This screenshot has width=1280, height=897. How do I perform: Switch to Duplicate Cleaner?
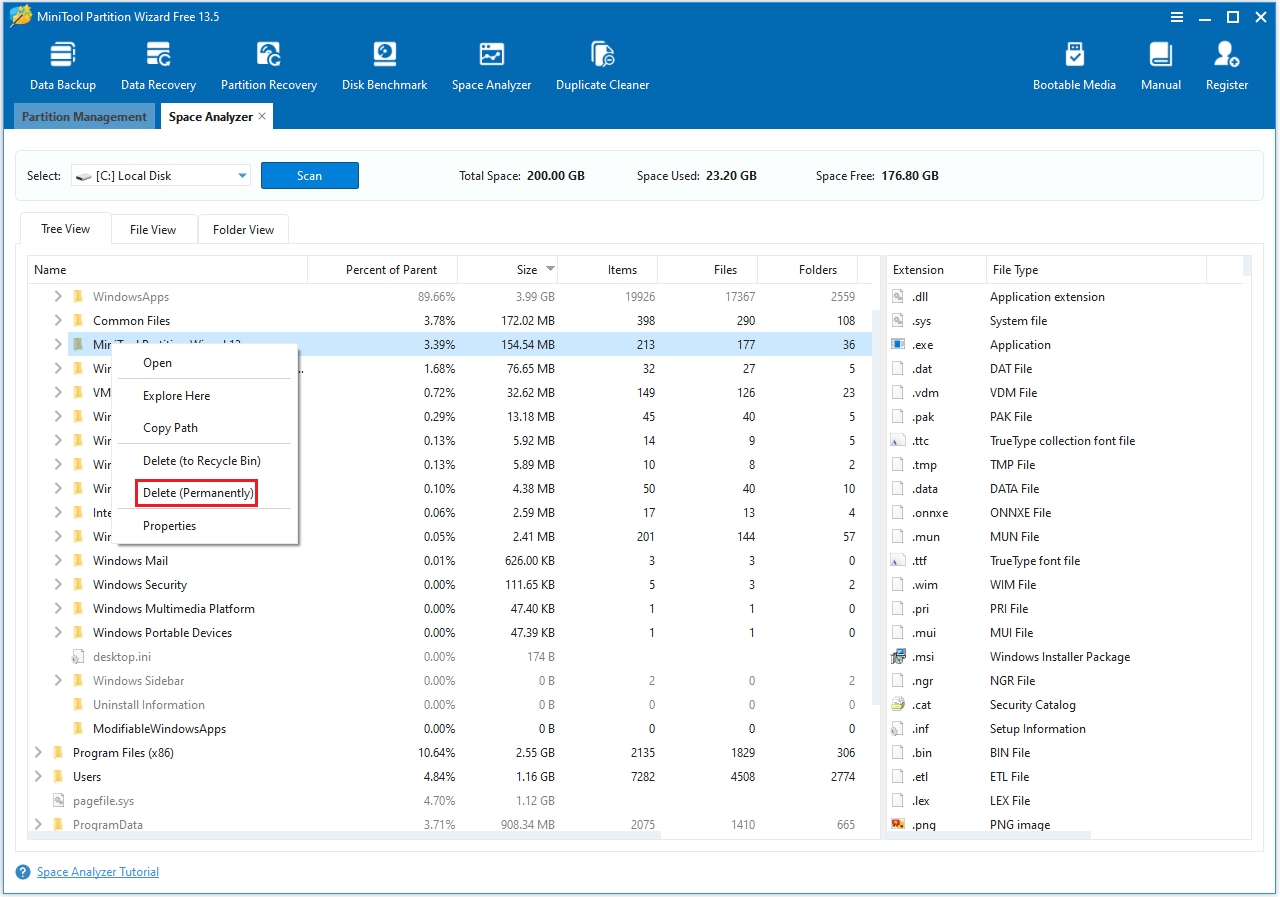pyautogui.click(x=602, y=62)
